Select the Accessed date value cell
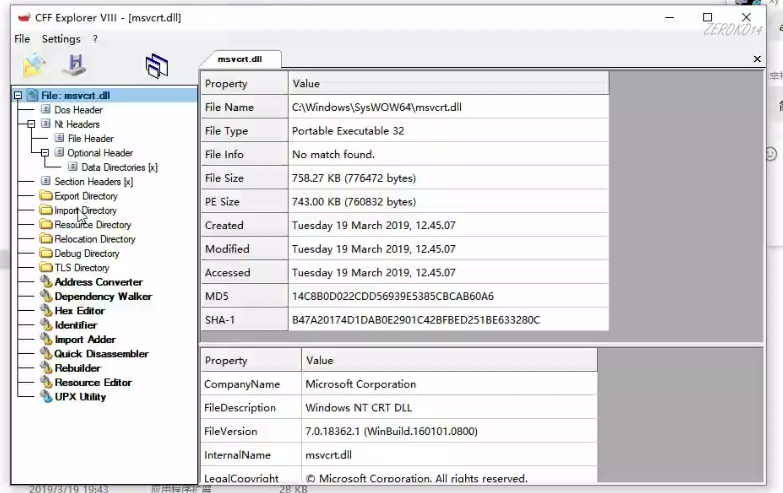The width and height of the screenshot is (783, 493). 448,273
